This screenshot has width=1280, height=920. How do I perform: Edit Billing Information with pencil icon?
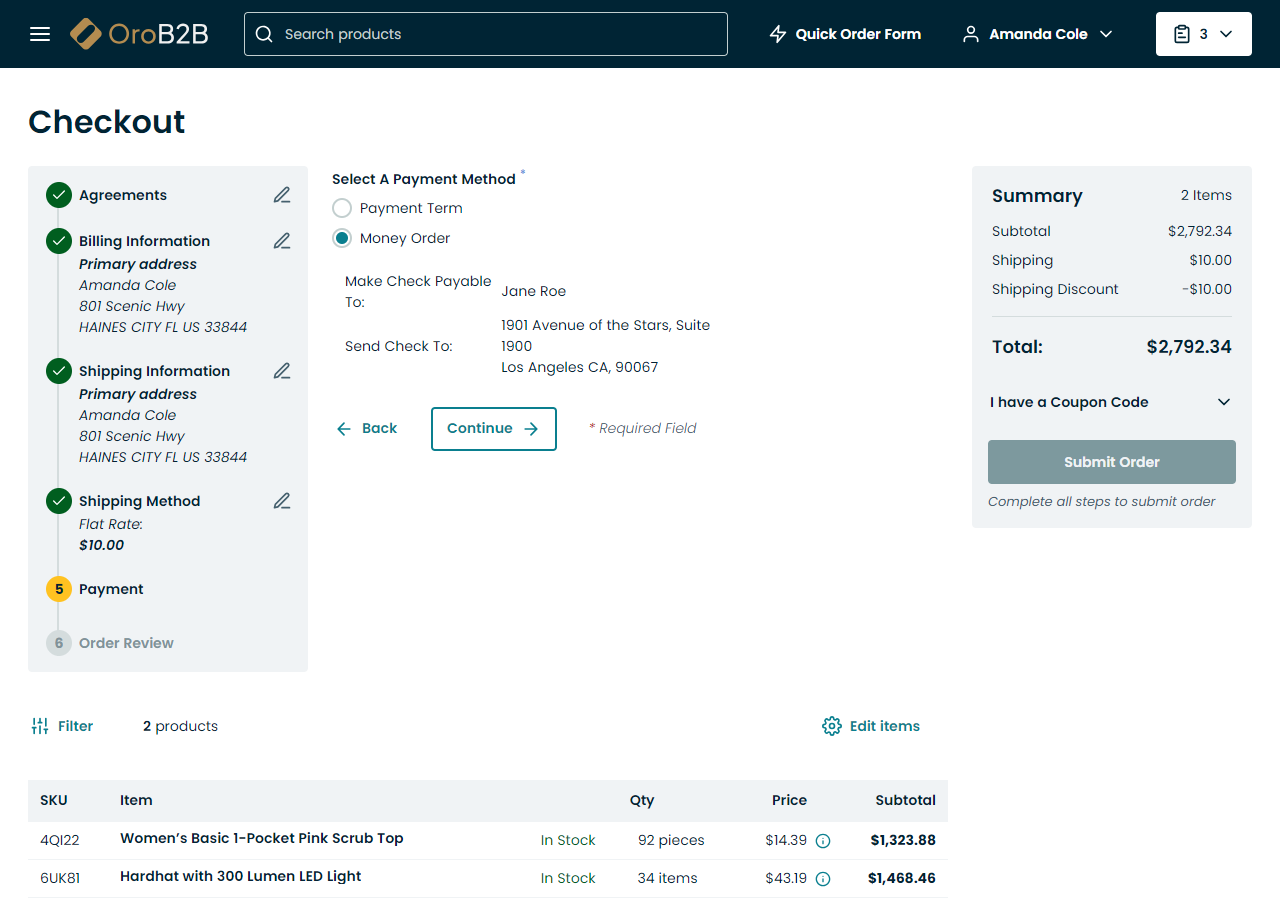(282, 241)
